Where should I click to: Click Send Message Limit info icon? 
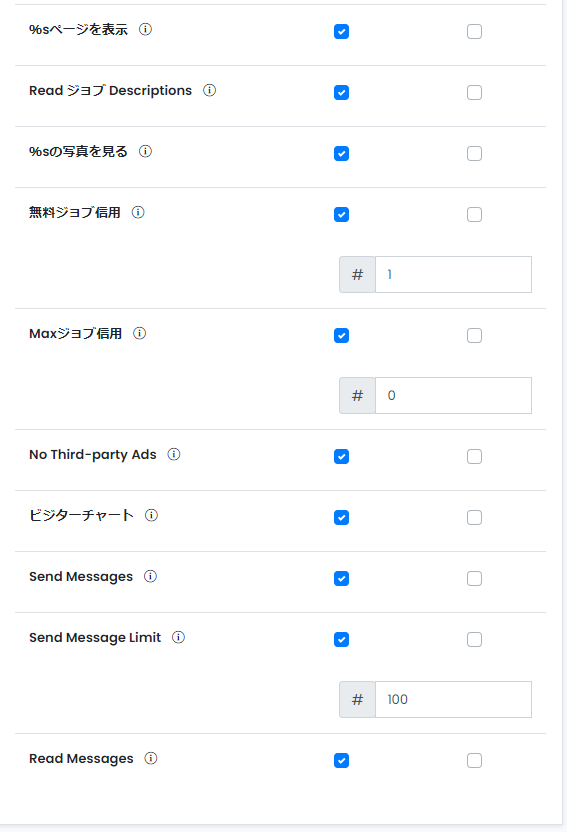click(x=178, y=637)
